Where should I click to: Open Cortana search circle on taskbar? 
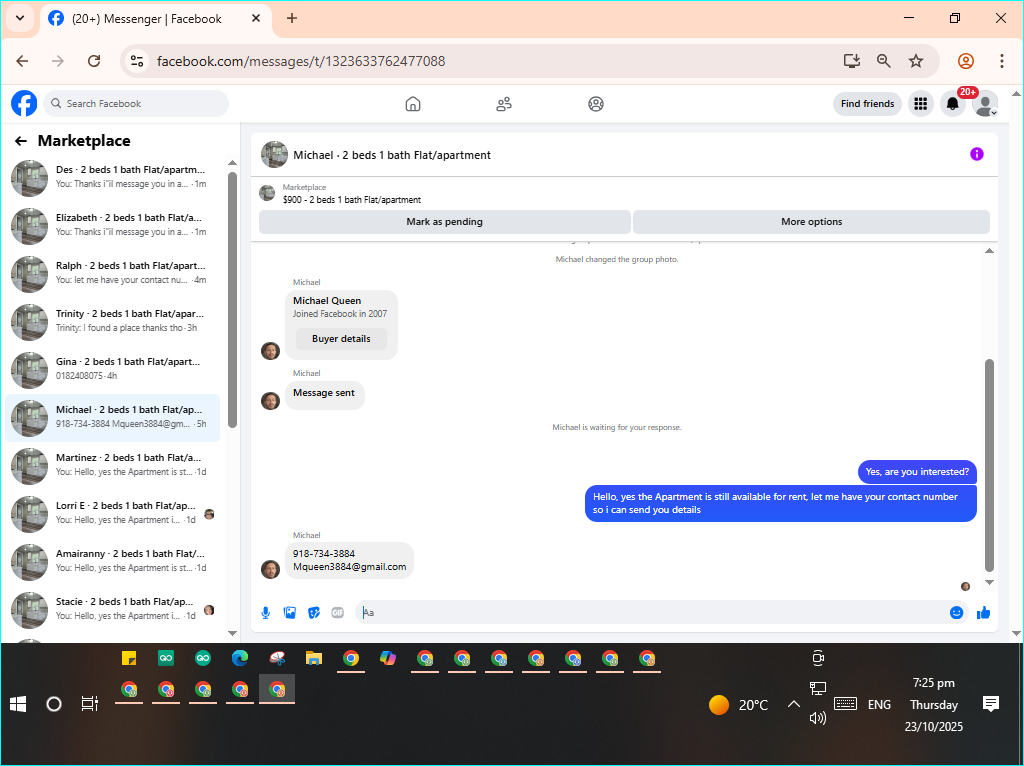[x=54, y=704]
